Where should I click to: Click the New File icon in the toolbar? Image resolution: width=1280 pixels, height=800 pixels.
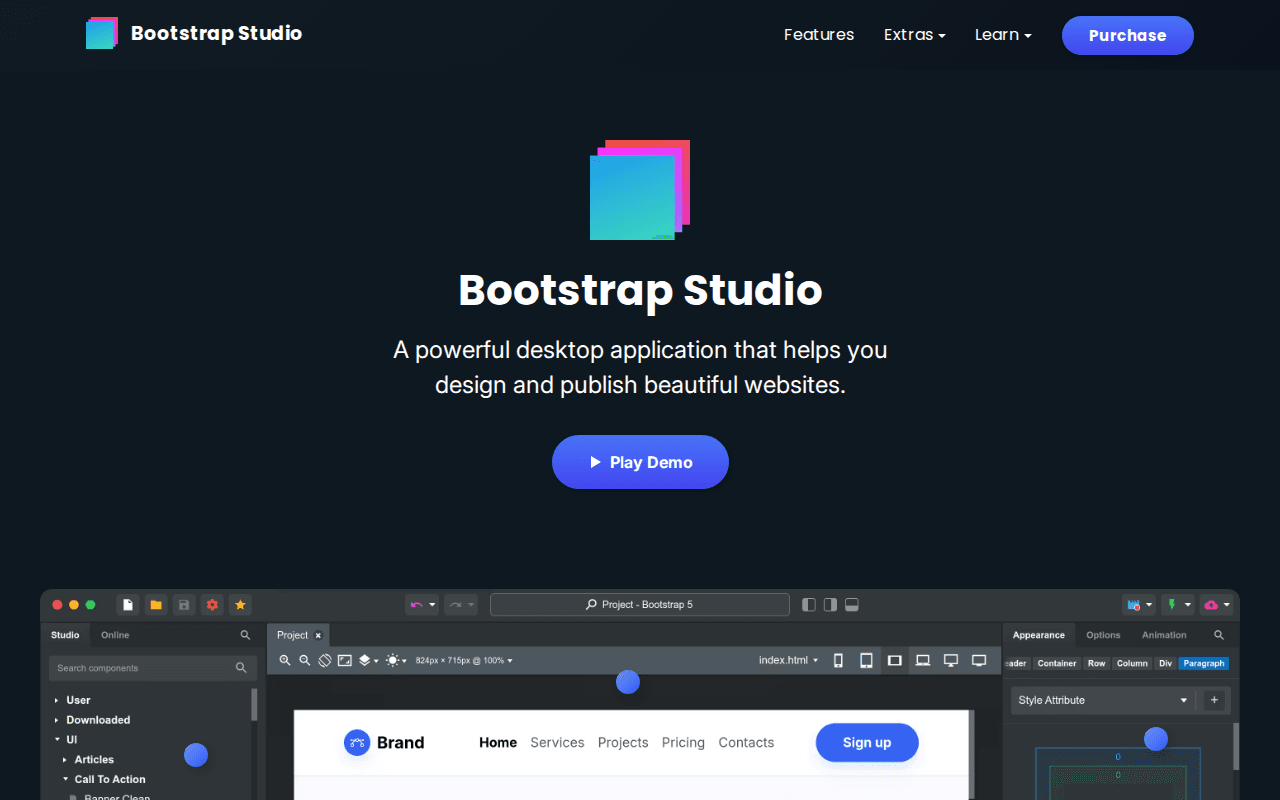tap(127, 604)
